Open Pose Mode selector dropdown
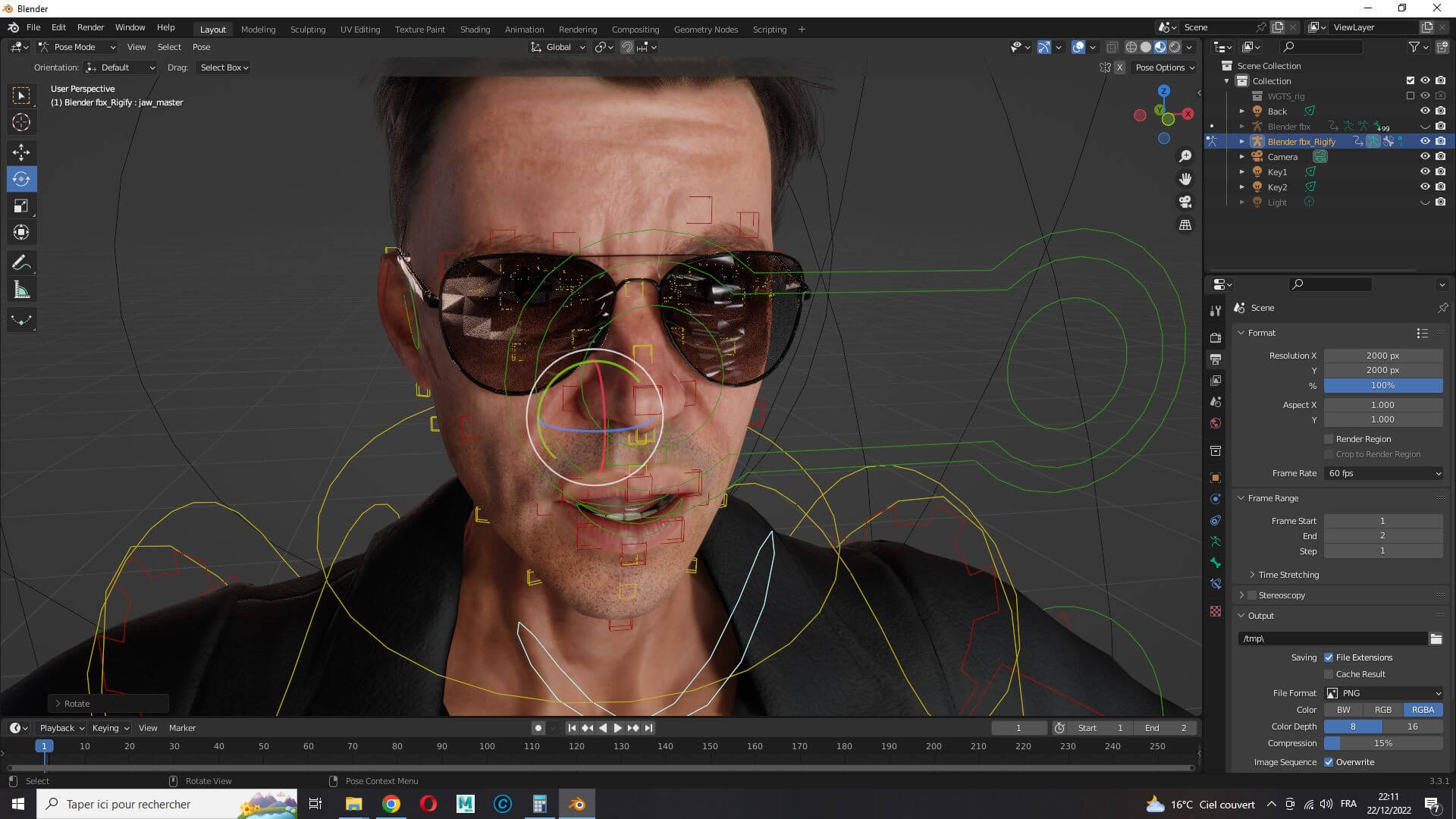This screenshot has width=1456, height=819. pos(77,47)
